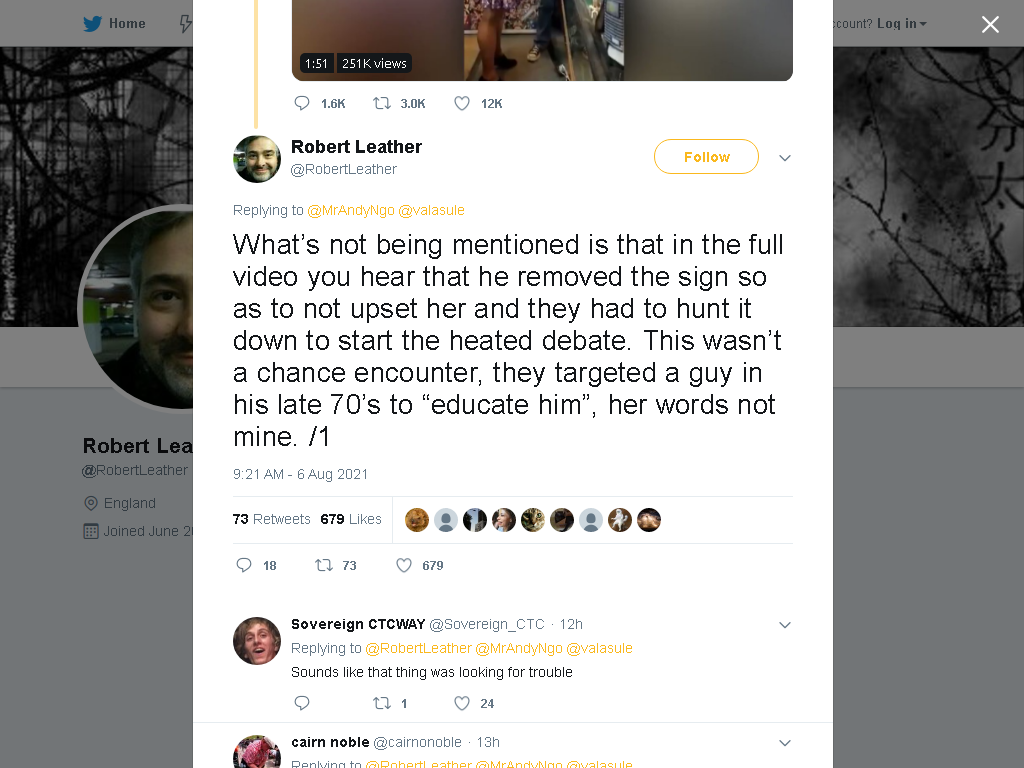Close the tweet overlay with X
Image resolution: width=1024 pixels, height=768 pixels.
pyautogui.click(x=990, y=24)
